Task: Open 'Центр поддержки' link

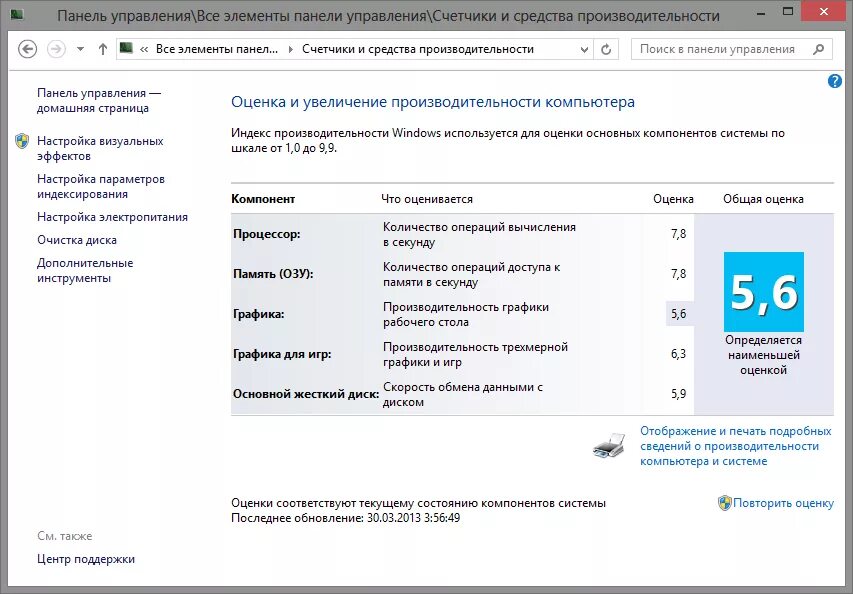Action: point(86,559)
